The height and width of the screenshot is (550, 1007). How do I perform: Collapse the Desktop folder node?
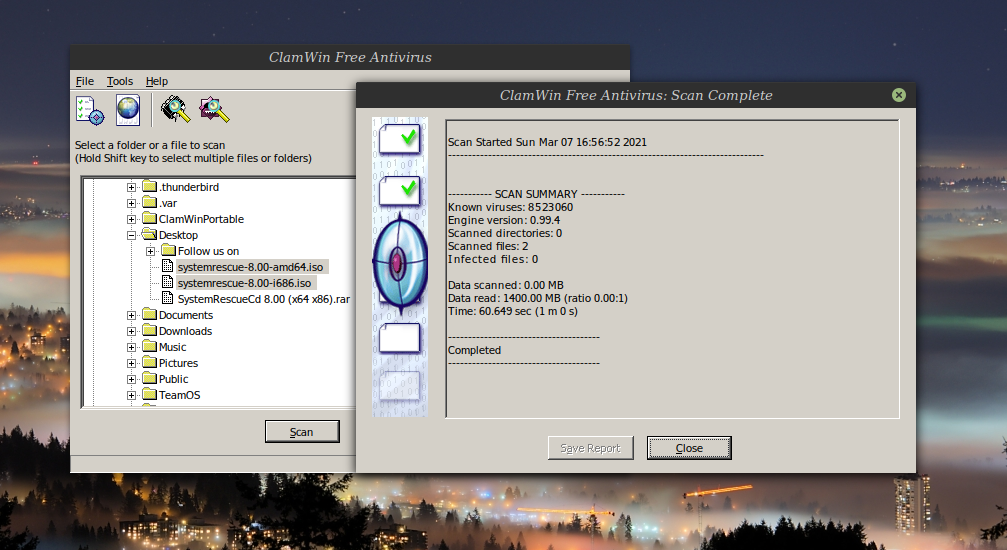pyautogui.click(x=131, y=235)
